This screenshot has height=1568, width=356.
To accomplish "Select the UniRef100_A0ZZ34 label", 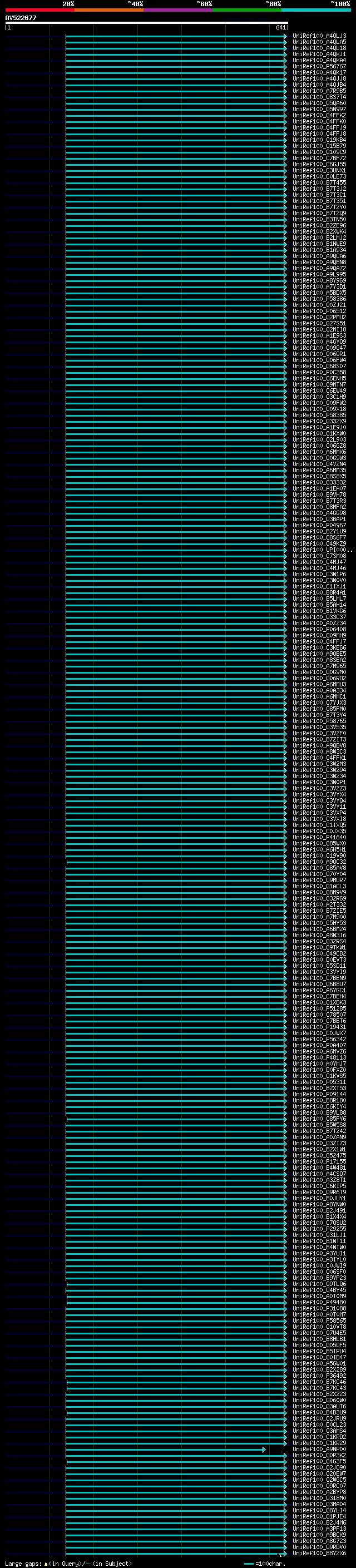I will (319, 624).
